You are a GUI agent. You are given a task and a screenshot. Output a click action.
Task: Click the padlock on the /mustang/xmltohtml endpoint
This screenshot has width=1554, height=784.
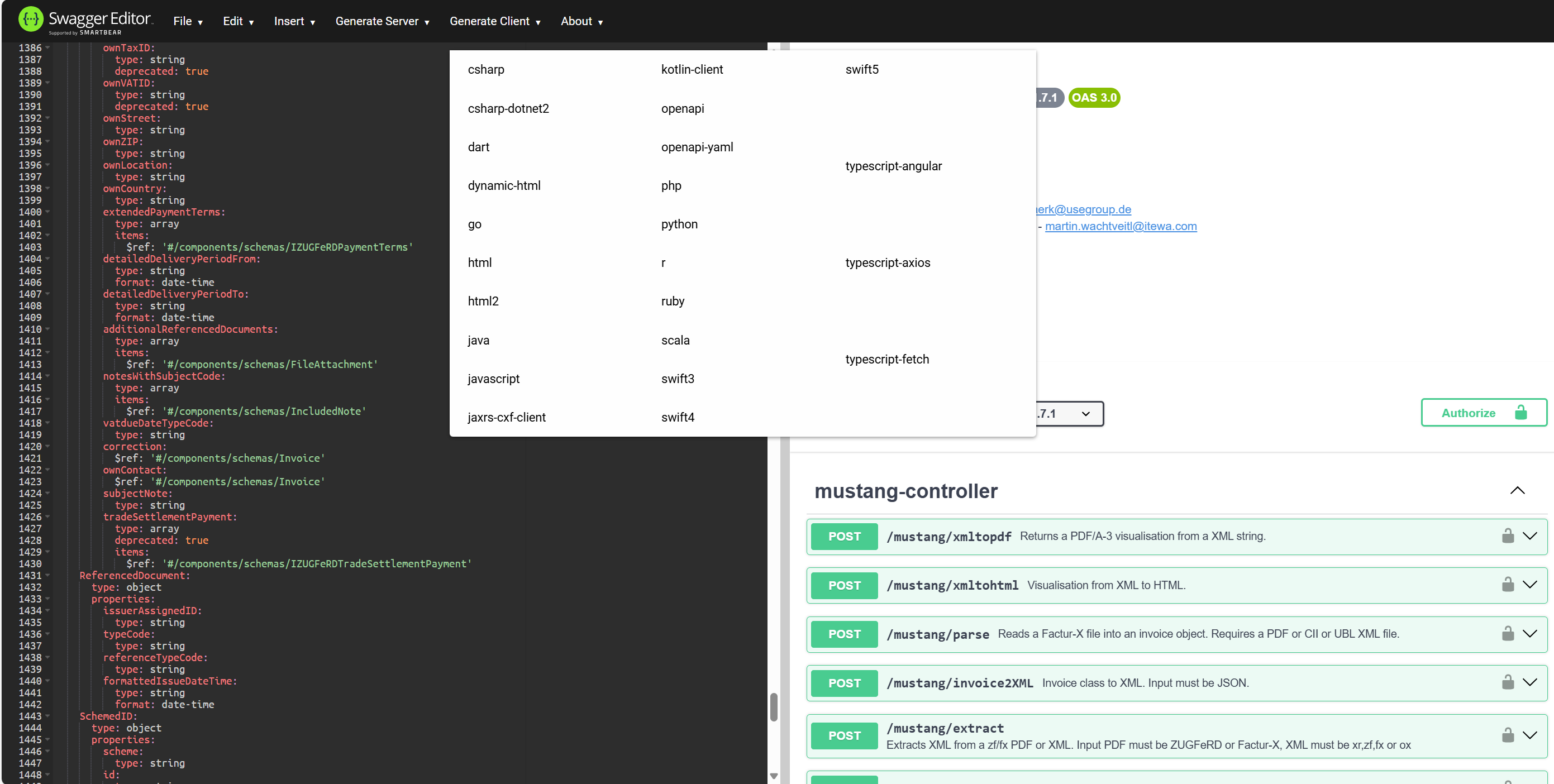[1508, 584]
